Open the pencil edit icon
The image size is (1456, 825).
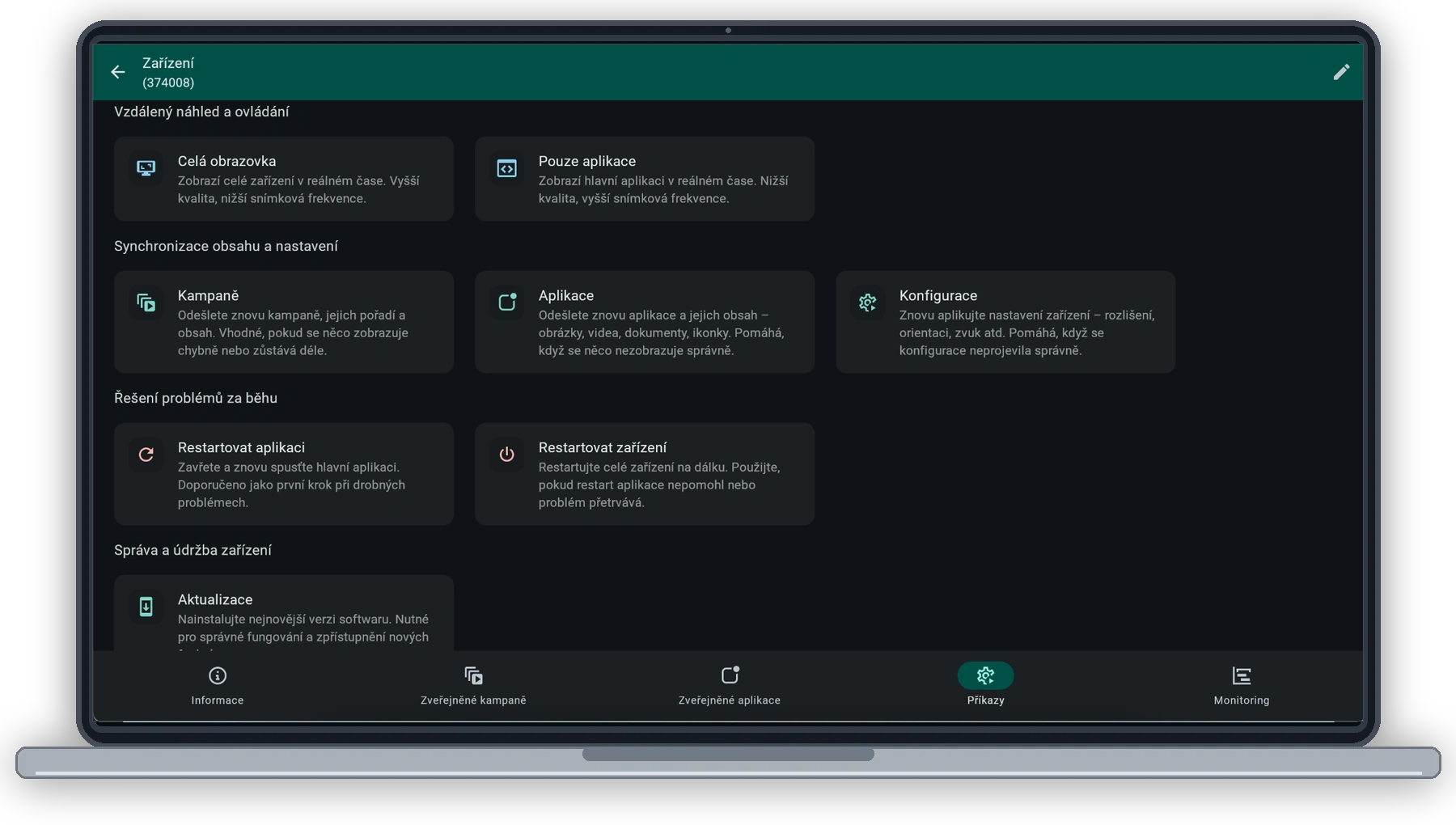[x=1341, y=72]
